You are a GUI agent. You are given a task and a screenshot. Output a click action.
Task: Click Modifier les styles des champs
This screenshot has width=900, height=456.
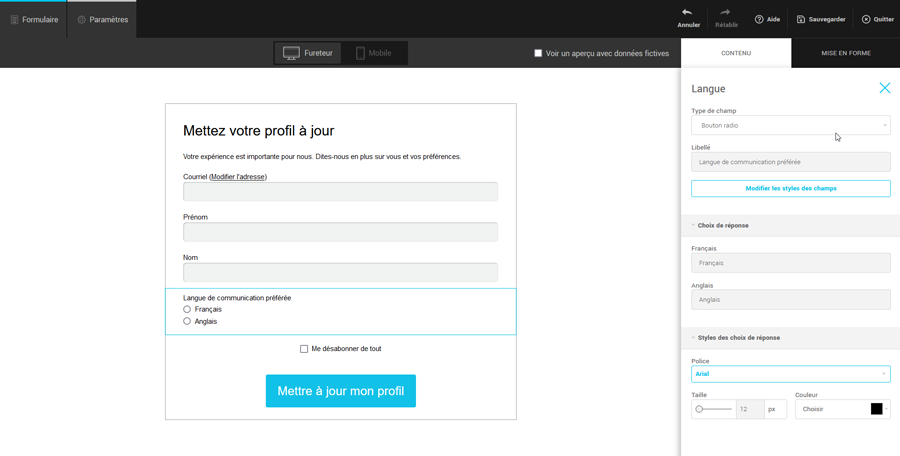point(790,188)
